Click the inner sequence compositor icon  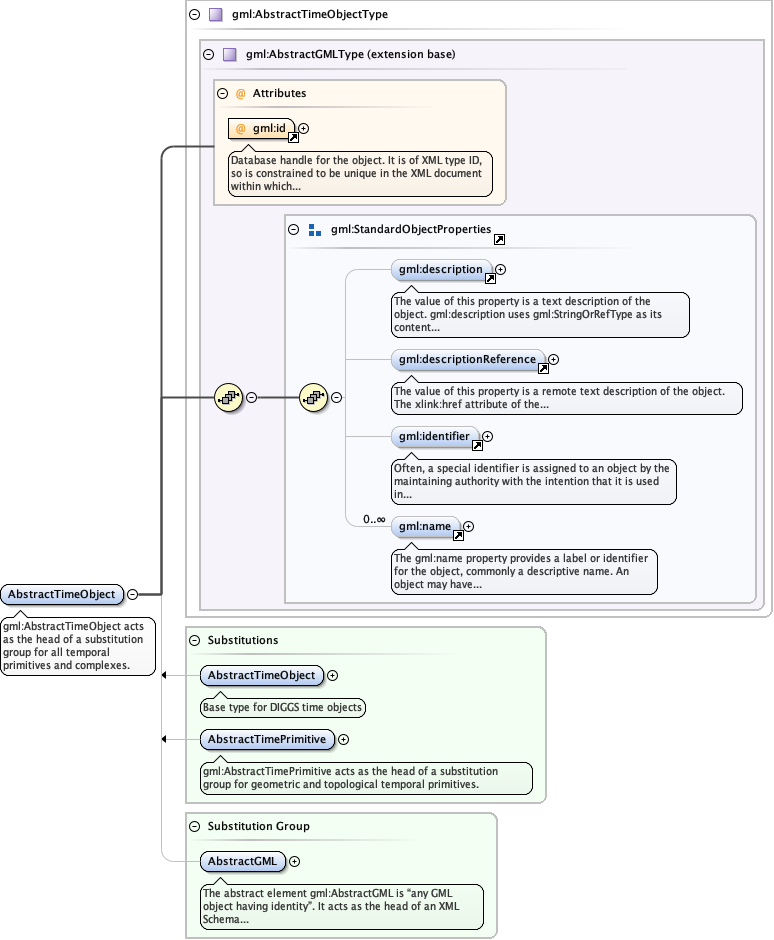pos(314,397)
